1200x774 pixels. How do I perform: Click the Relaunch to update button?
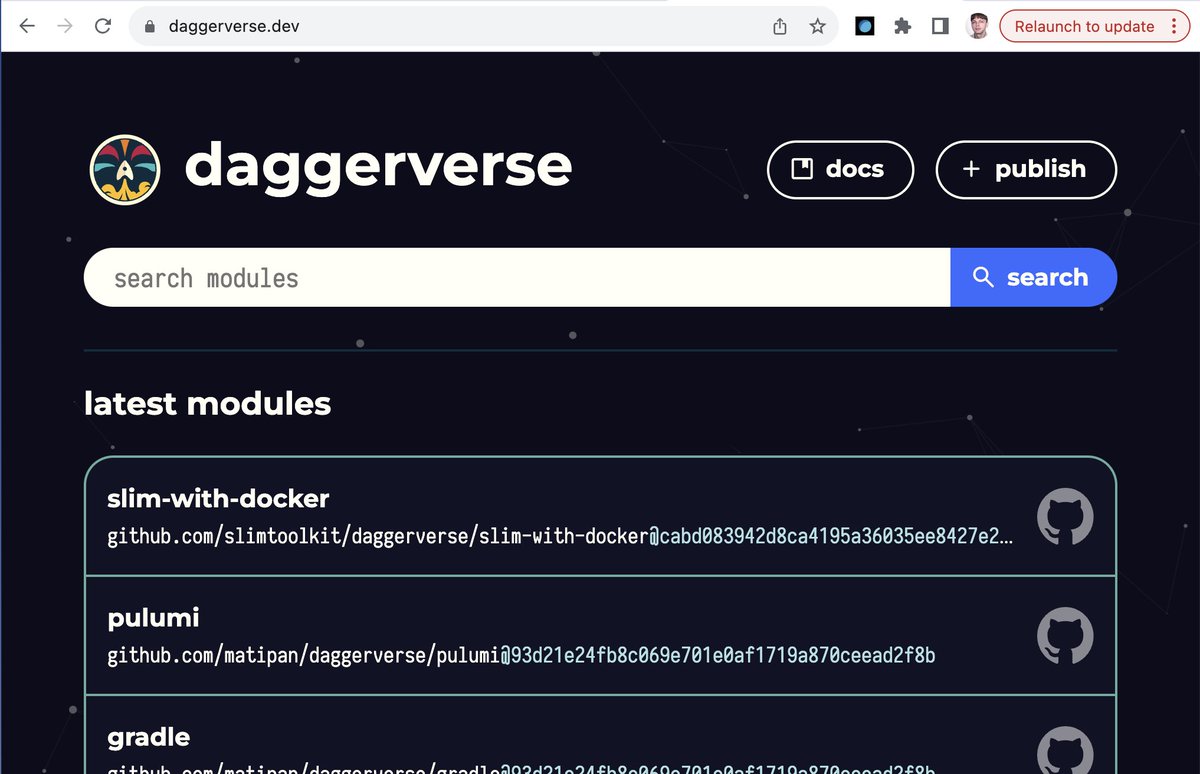click(x=1084, y=27)
